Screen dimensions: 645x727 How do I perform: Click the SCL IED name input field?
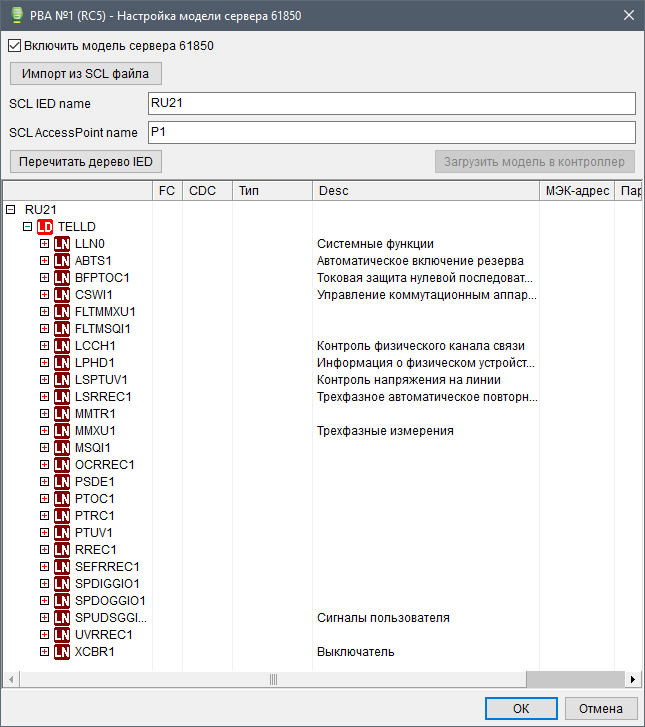(391, 104)
